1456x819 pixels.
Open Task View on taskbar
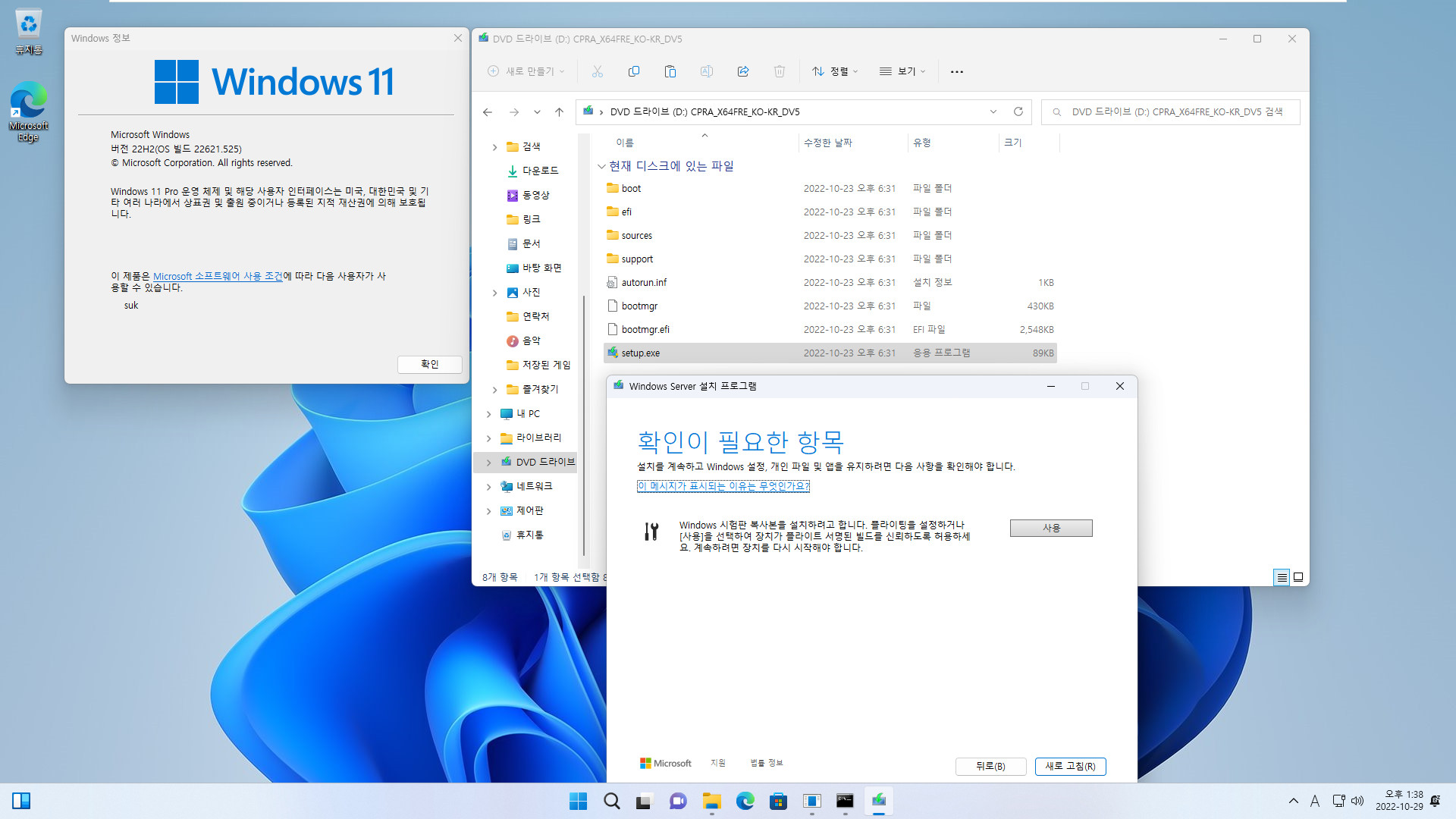[645, 801]
